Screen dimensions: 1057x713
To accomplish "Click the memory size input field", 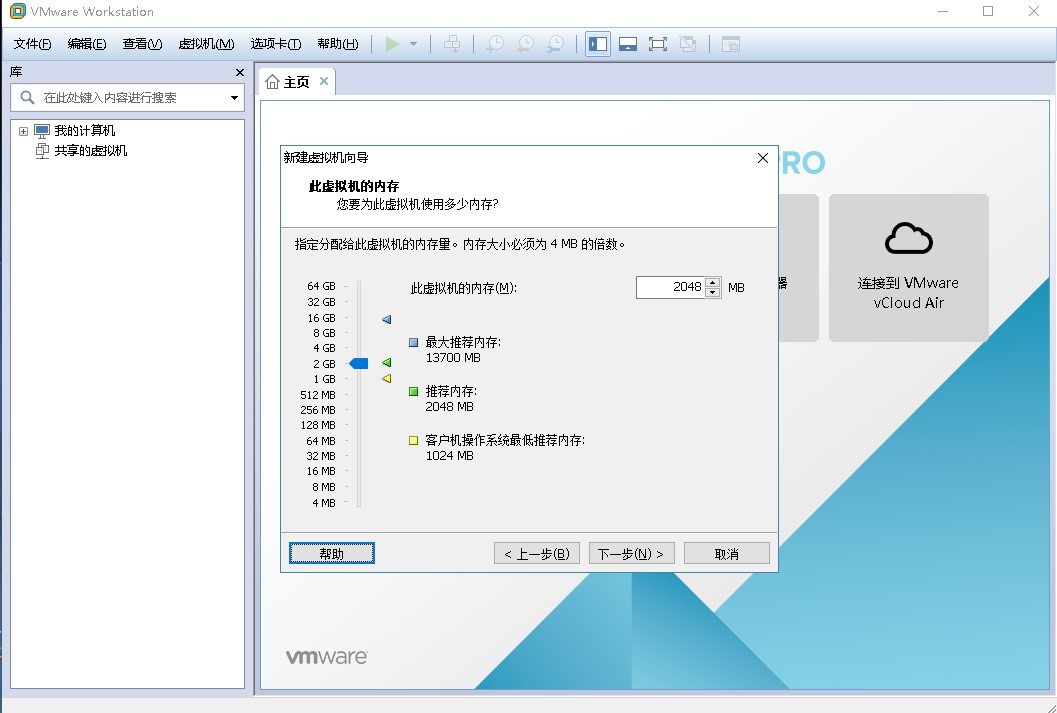I will pyautogui.click(x=671, y=287).
